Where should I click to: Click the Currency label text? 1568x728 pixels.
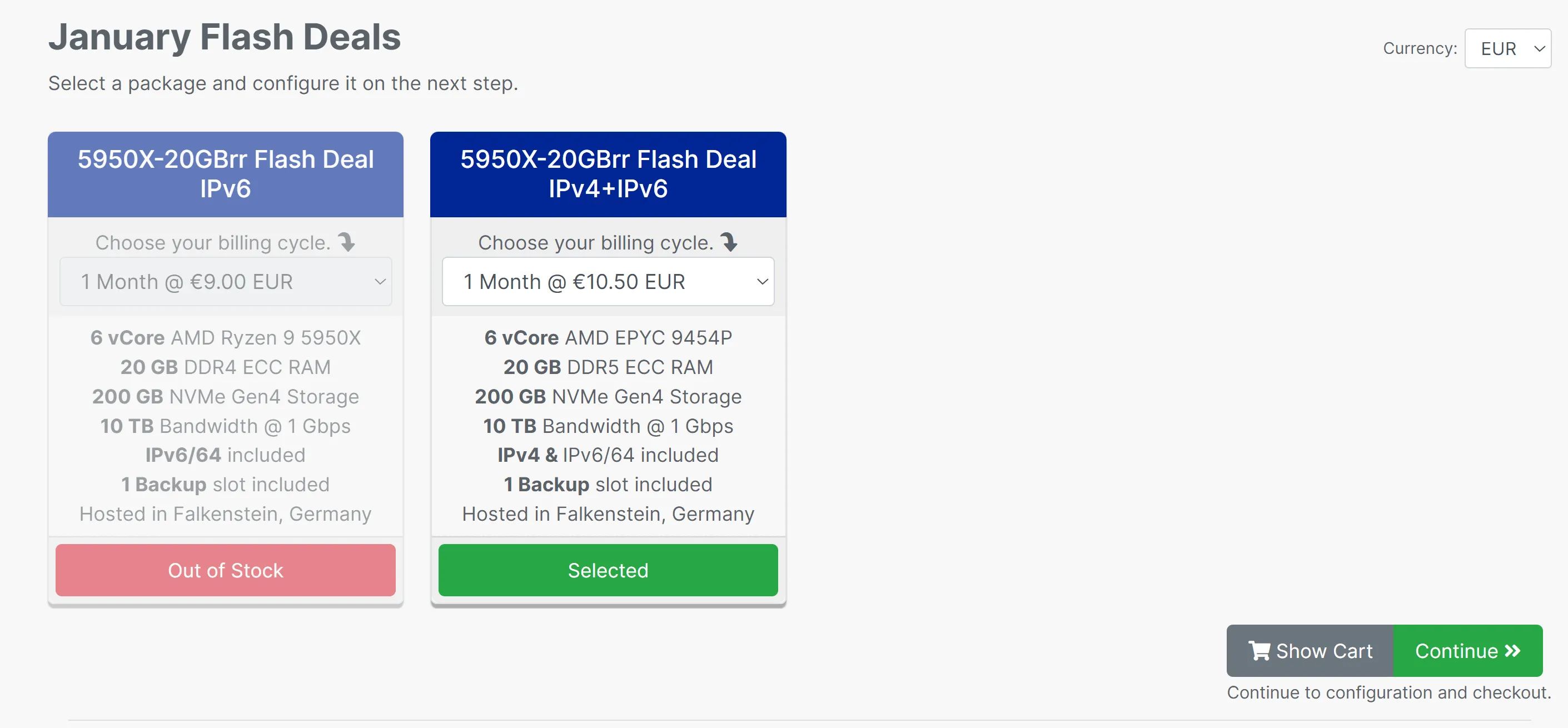(1420, 49)
